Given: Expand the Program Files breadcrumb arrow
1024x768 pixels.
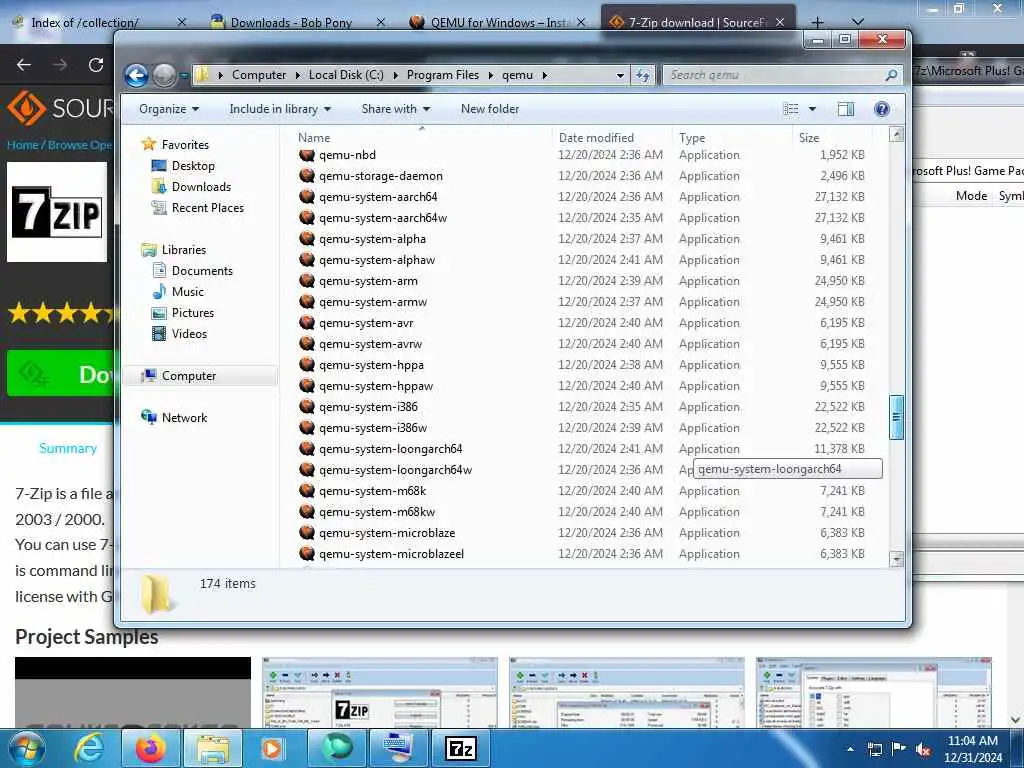Looking at the screenshot, I should (490, 76).
